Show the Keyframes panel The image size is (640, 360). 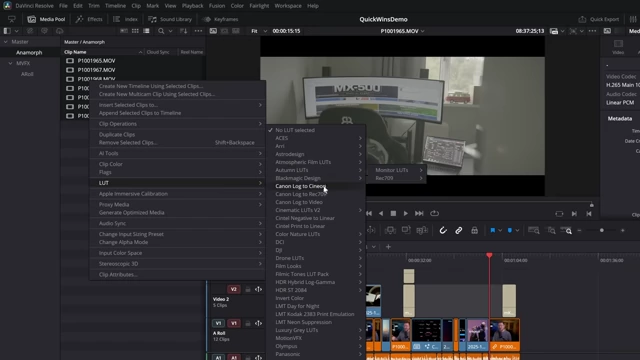(x=220, y=19)
